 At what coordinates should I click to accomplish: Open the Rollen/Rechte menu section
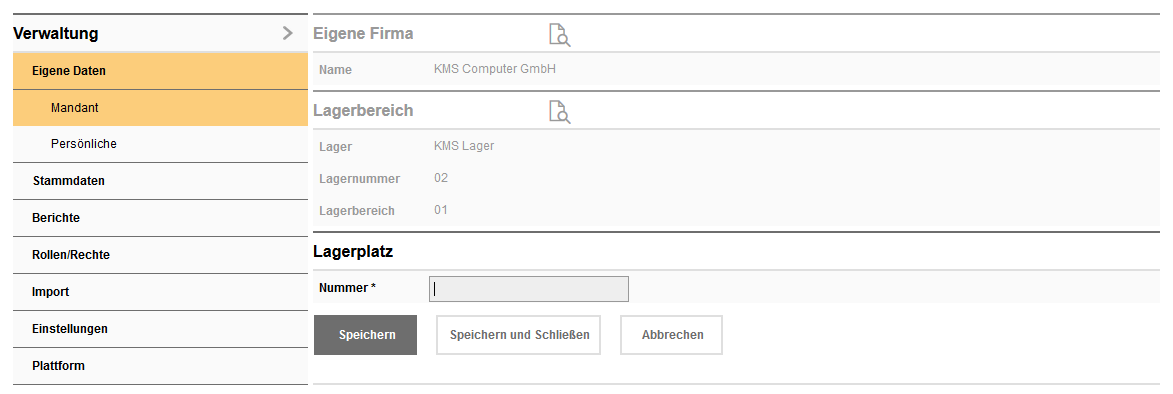(160, 254)
